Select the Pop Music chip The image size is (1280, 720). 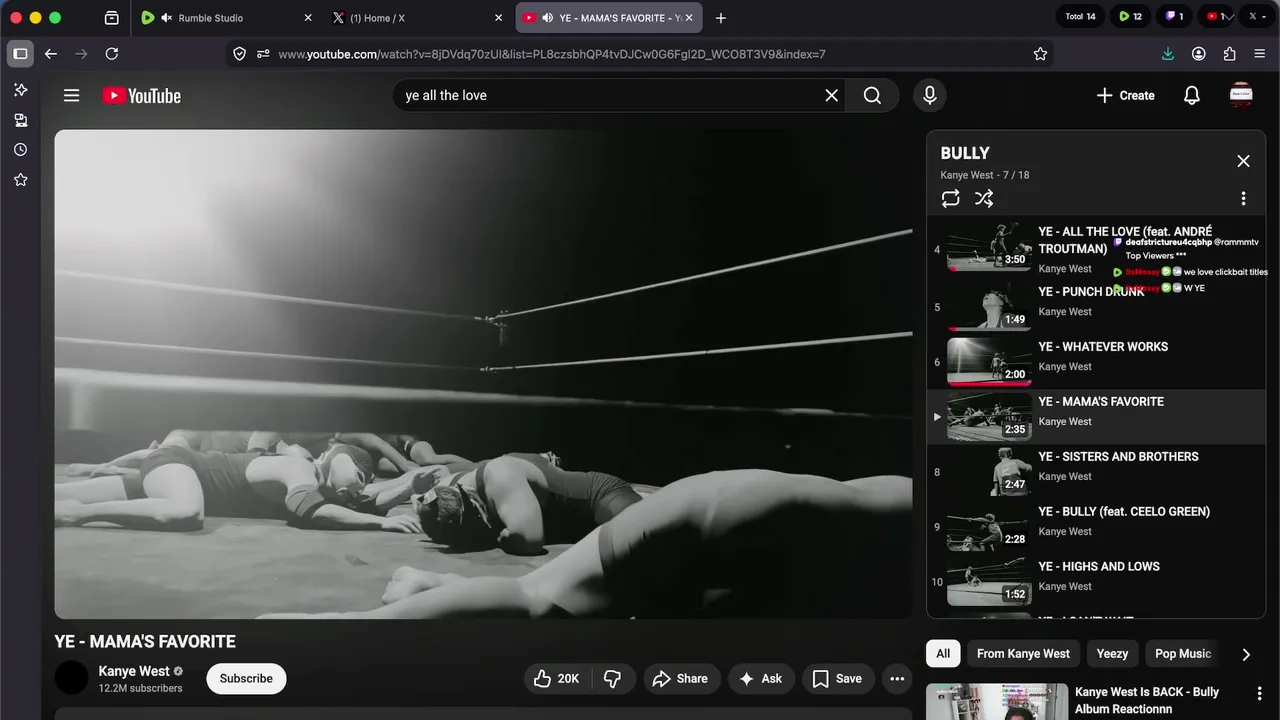[x=1183, y=654]
